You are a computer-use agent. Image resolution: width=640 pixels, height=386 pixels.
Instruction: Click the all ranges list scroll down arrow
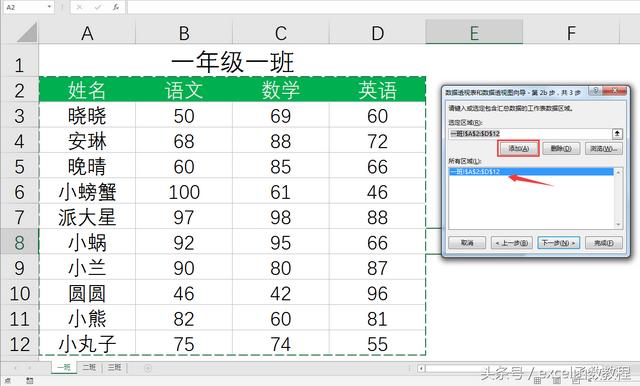(618, 224)
